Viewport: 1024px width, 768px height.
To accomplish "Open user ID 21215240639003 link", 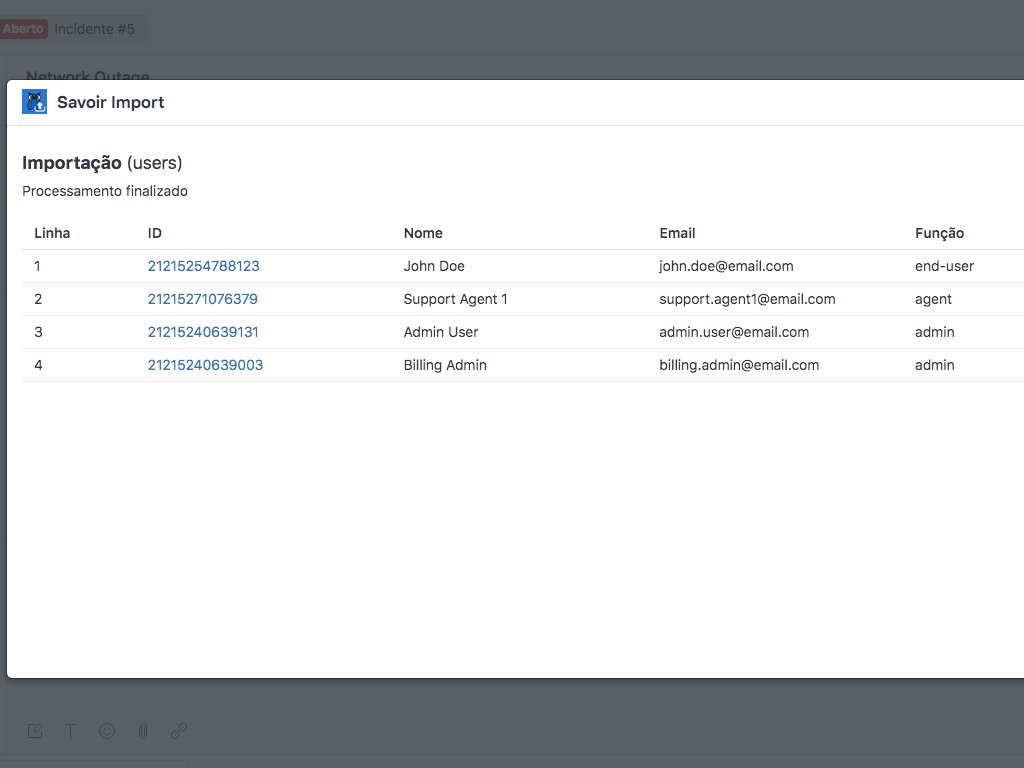I will (205, 365).
